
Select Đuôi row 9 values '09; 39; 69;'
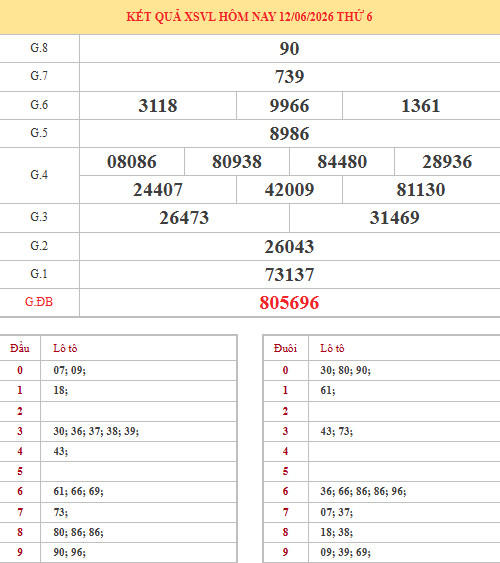[x=346, y=552]
